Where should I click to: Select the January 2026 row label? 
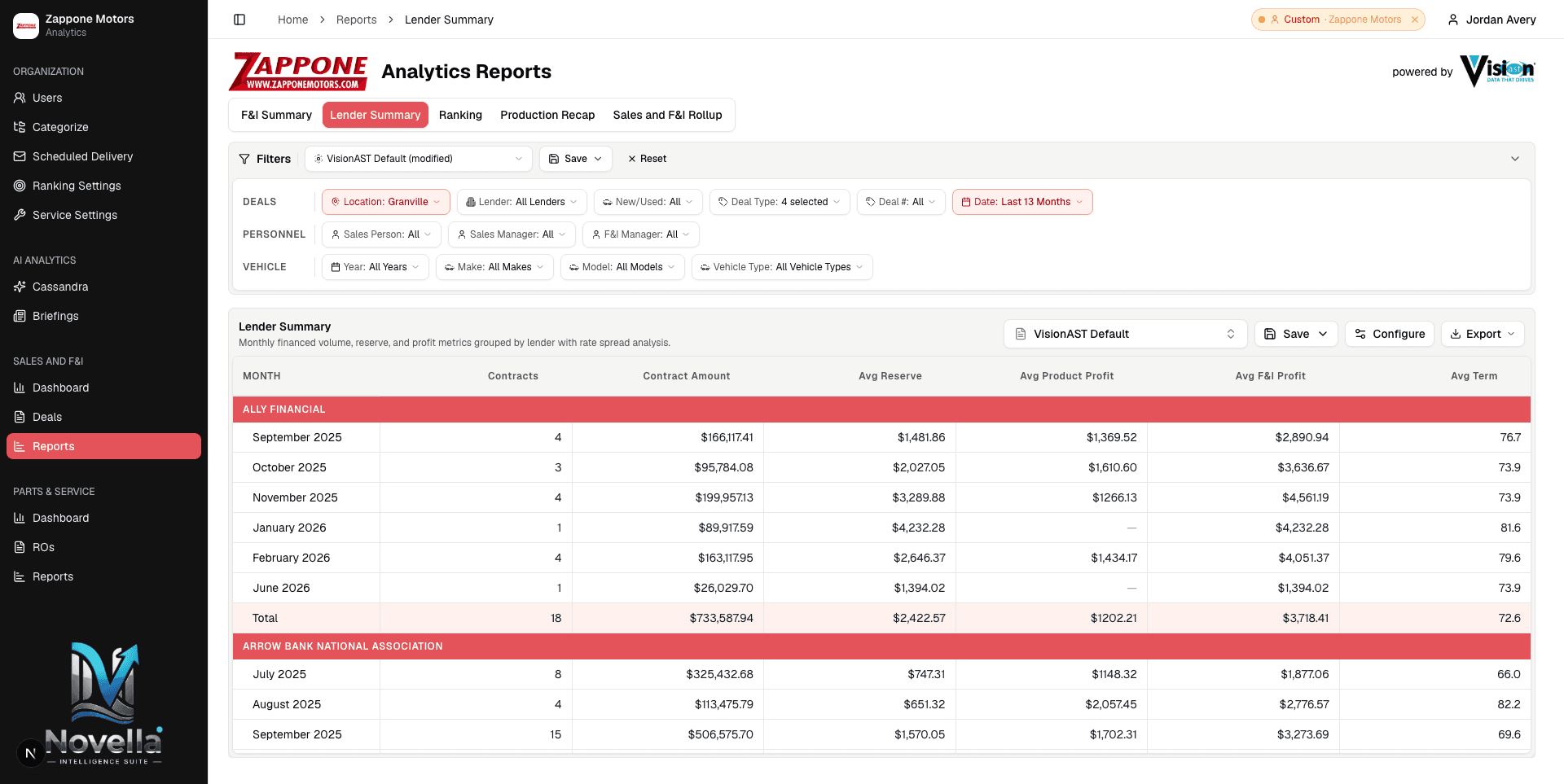(289, 528)
